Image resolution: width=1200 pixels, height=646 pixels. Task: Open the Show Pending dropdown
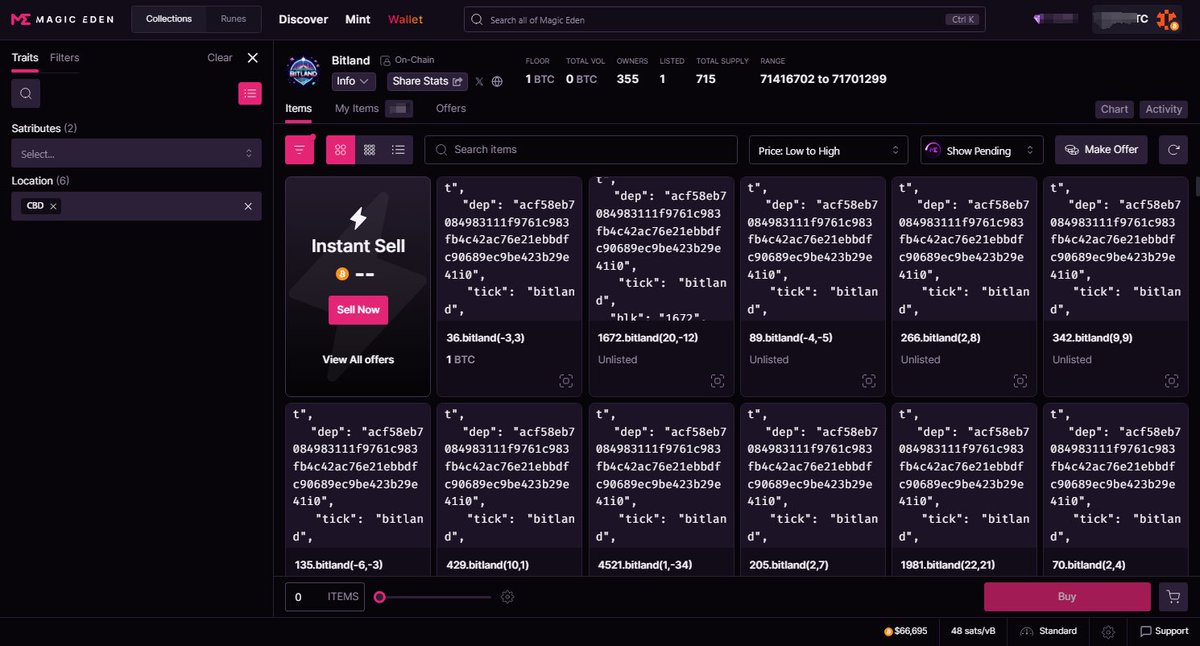[x=982, y=150]
